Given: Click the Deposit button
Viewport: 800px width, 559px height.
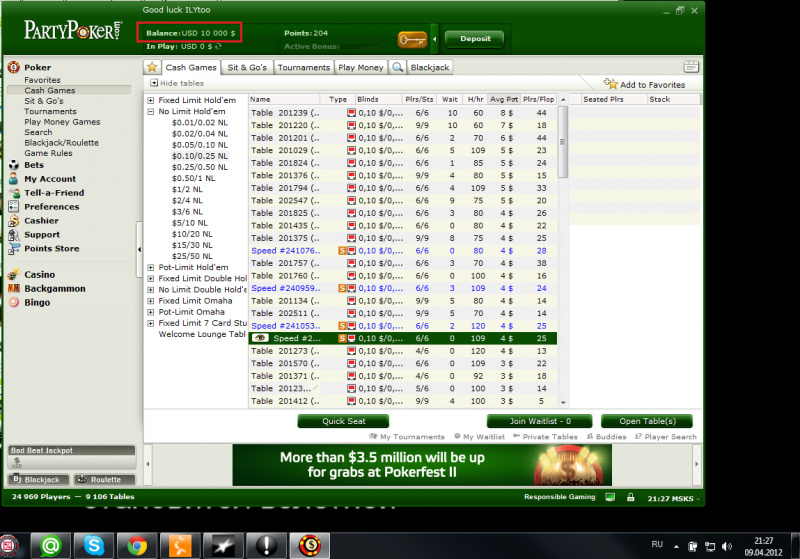Looking at the screenshot, I should pos(475,39).
